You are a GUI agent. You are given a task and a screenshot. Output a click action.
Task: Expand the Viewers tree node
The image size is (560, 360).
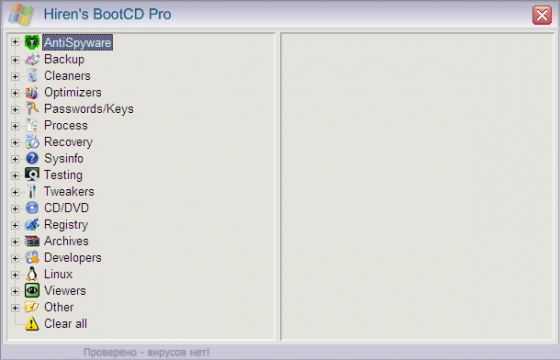pos(15,291)
